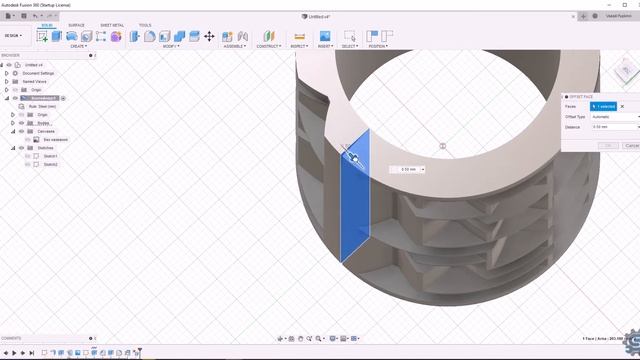The height and width of the screenshot is (360, 640).
Task: Click the '1 selected' Faces button
Action: point(603,107)
